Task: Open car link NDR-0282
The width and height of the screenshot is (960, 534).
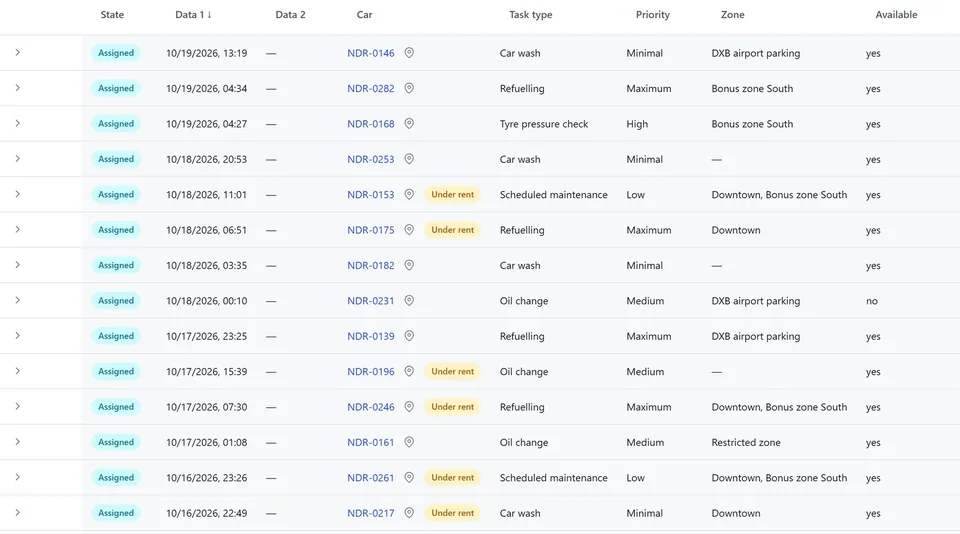Action: tap(370, 89)
